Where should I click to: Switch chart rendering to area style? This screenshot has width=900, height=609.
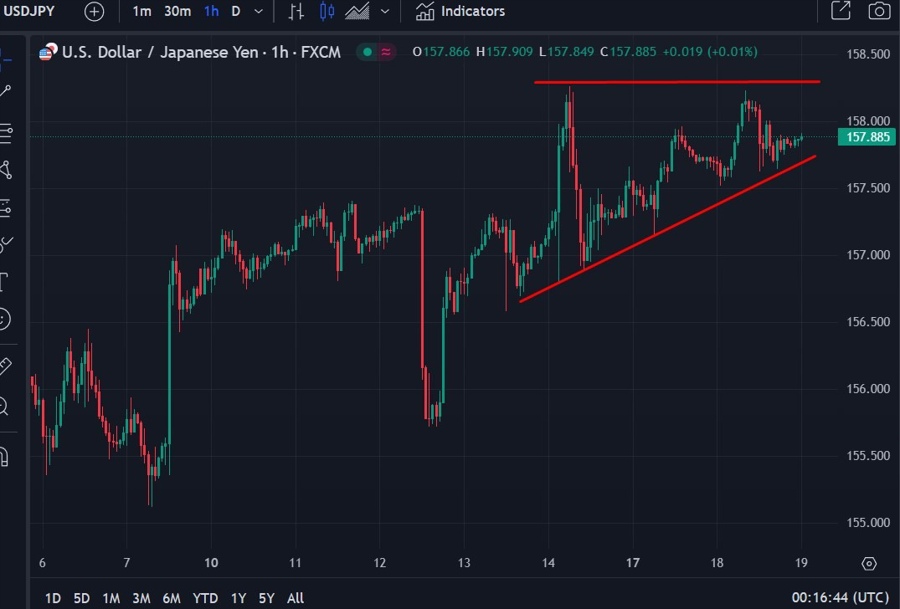357,11
